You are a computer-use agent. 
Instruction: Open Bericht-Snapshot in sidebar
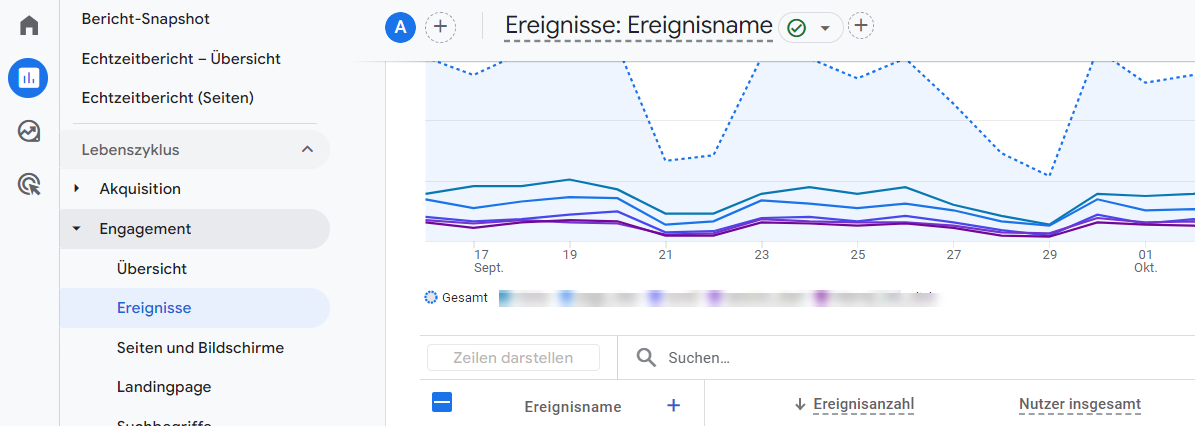point(146,19)
